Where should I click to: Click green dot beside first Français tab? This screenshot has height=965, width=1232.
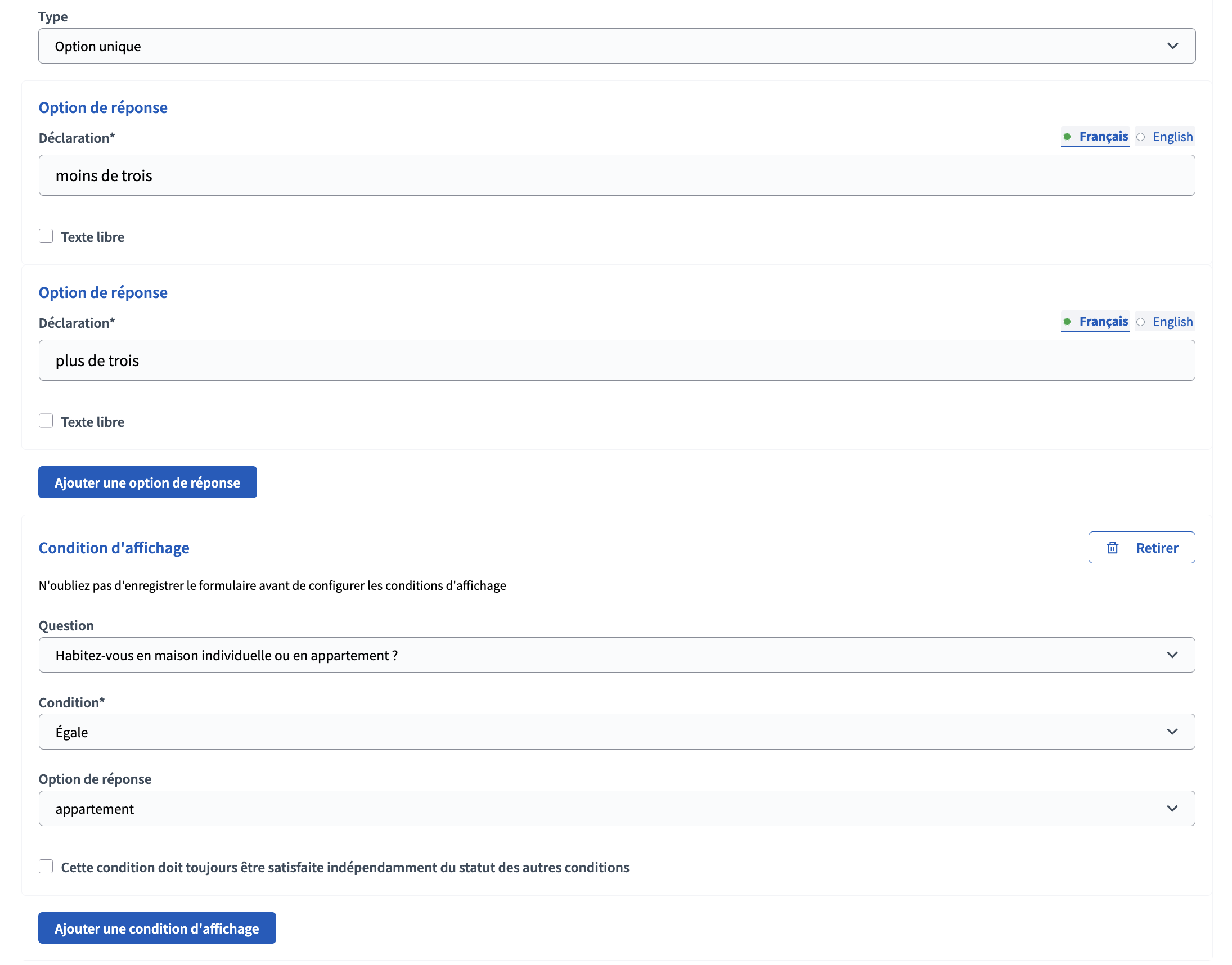click(x=1067, y=137)
